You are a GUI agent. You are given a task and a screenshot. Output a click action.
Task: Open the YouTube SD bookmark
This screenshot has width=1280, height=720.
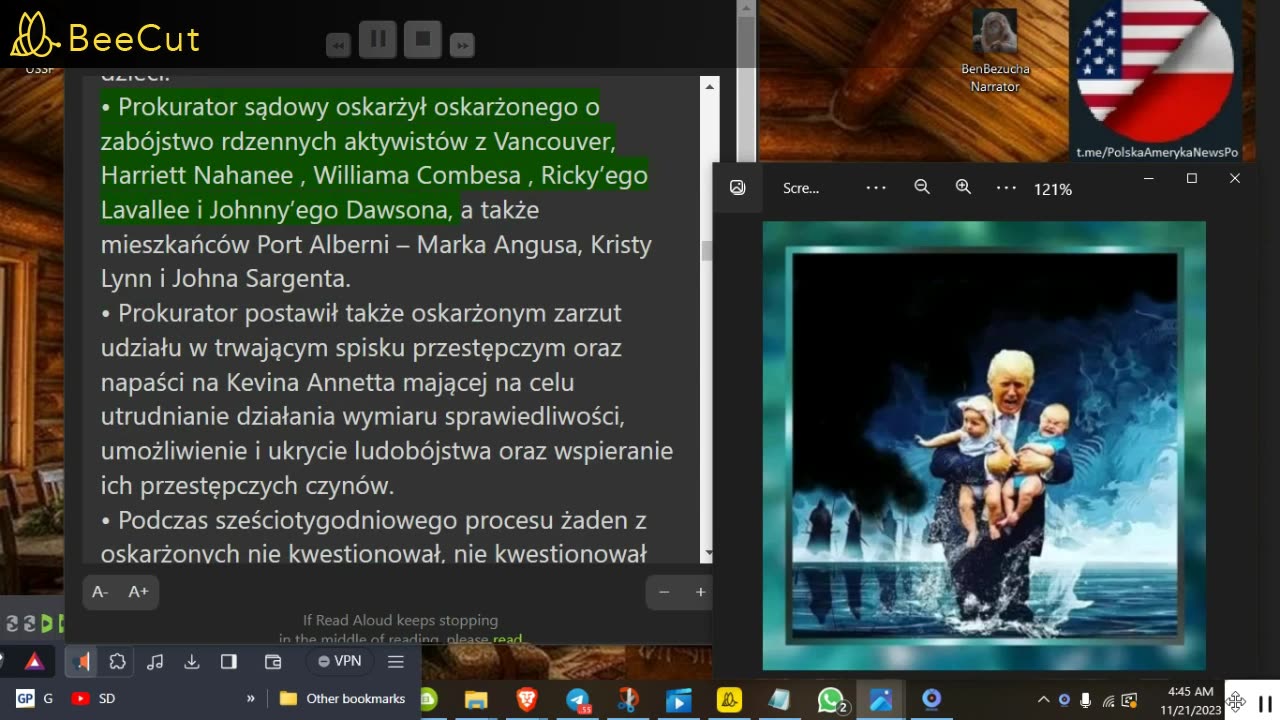tap(94, 698)
